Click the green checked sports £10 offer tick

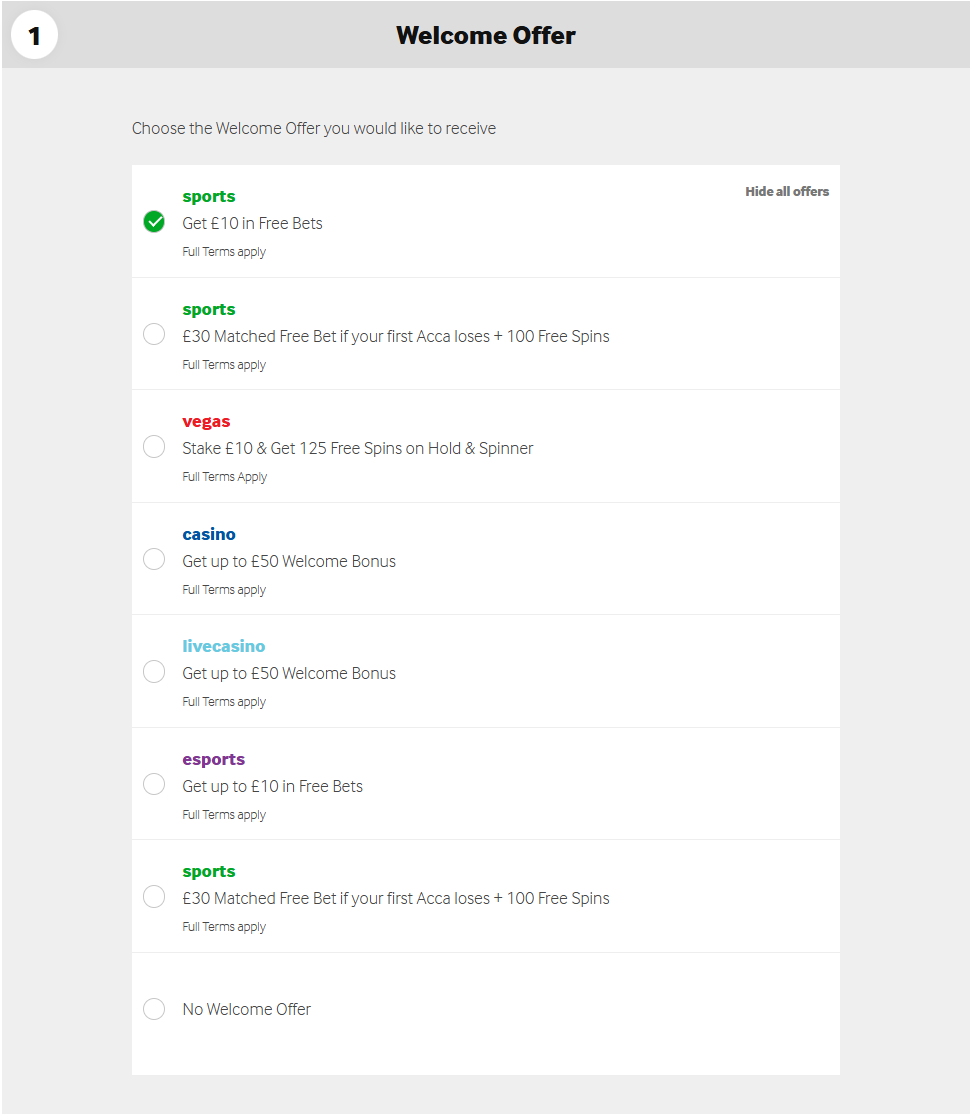coord(154,222)
